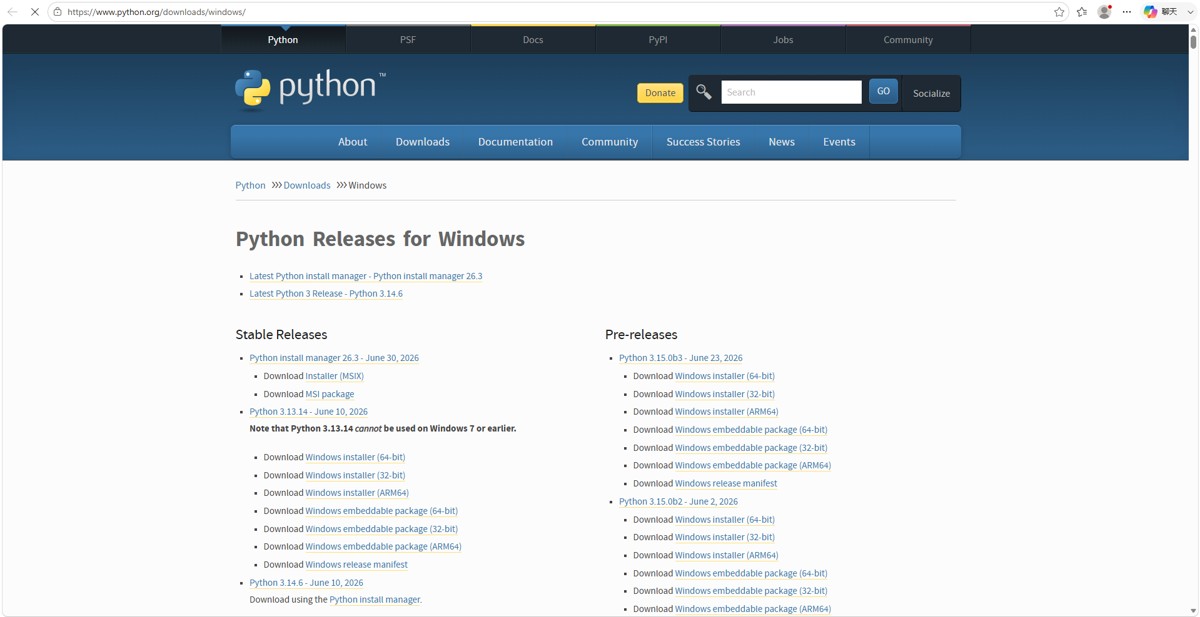Open the Documentation navigation menu

515,142
